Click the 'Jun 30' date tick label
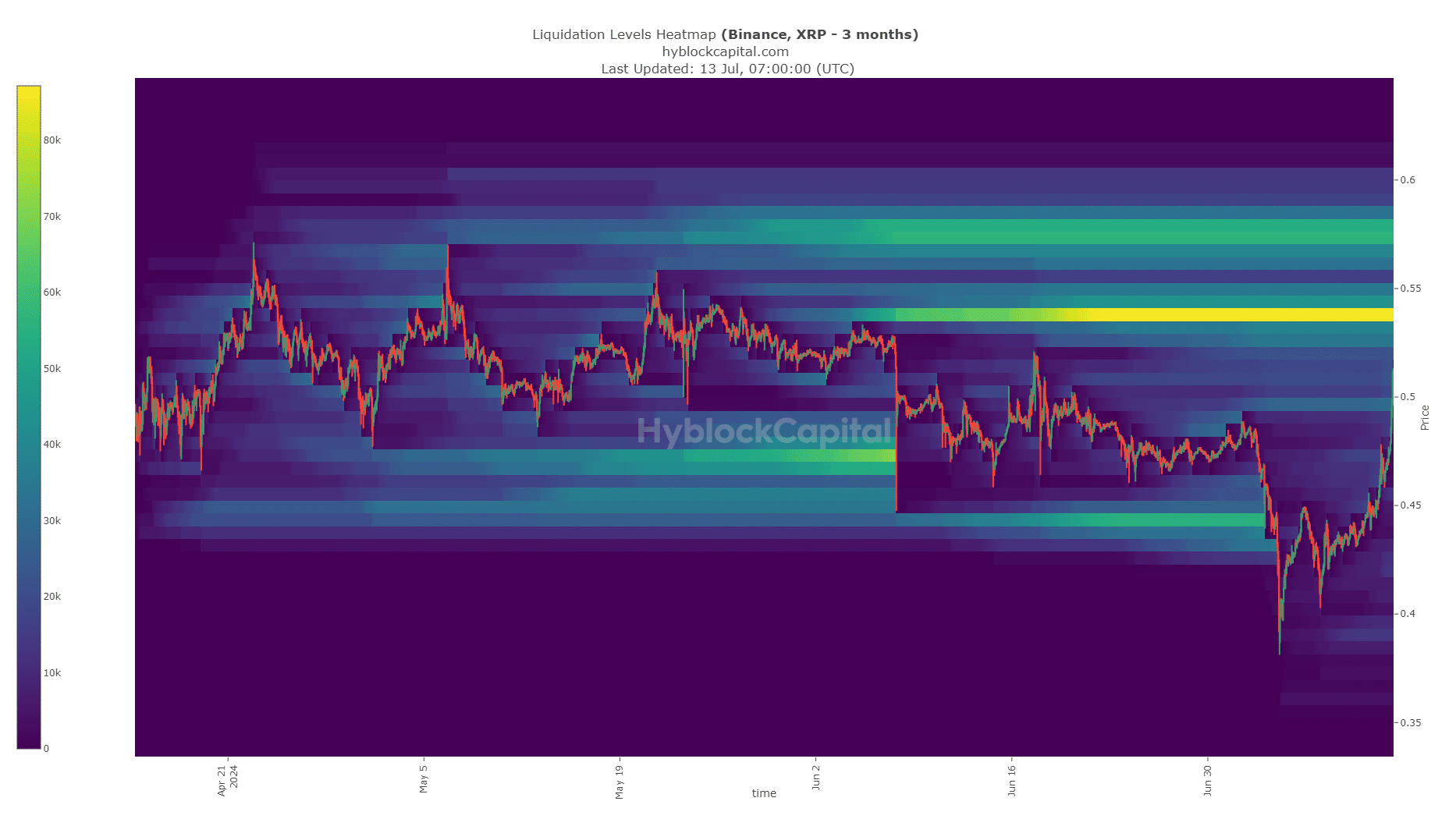The image size is (1456, 819). tap(1208, 781)
